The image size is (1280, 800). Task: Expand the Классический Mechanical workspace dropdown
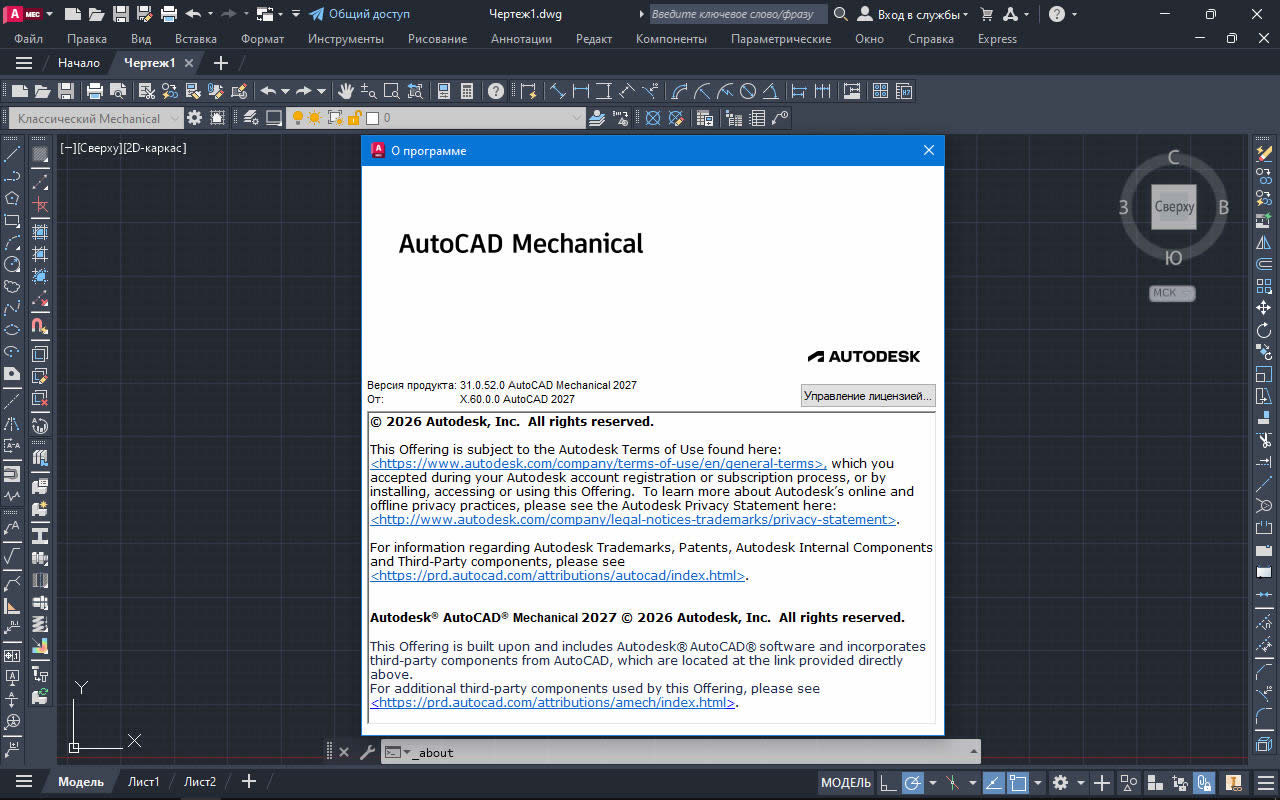(176, 118)
